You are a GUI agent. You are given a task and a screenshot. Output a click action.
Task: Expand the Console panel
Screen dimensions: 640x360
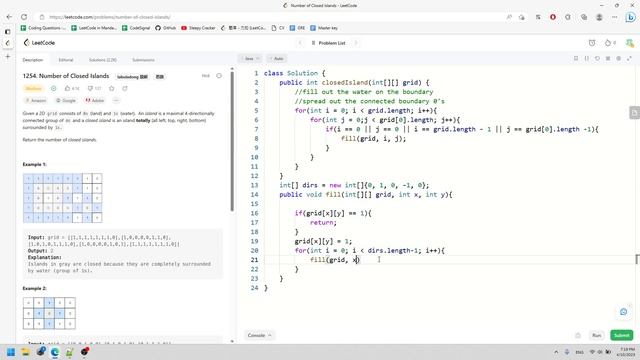[x=259, y=335]
